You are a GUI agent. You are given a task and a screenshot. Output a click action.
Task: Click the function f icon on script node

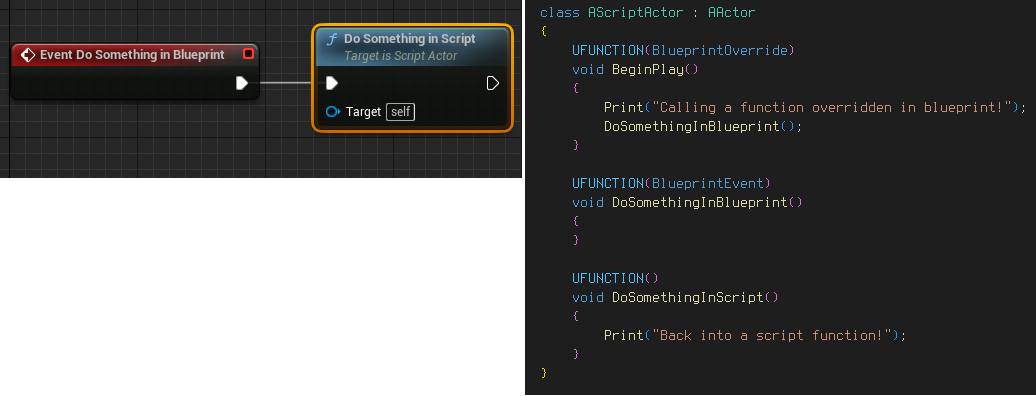(x=332, y=40)
